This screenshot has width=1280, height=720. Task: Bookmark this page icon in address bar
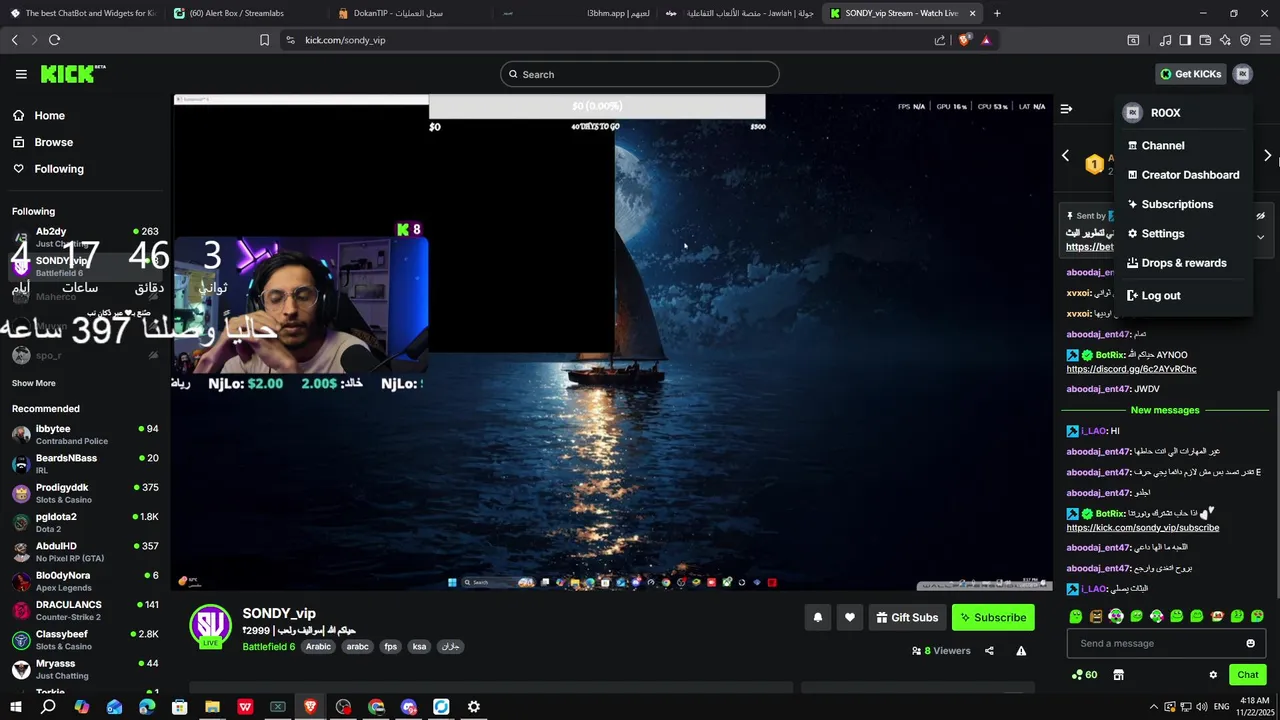coord(264,40)
